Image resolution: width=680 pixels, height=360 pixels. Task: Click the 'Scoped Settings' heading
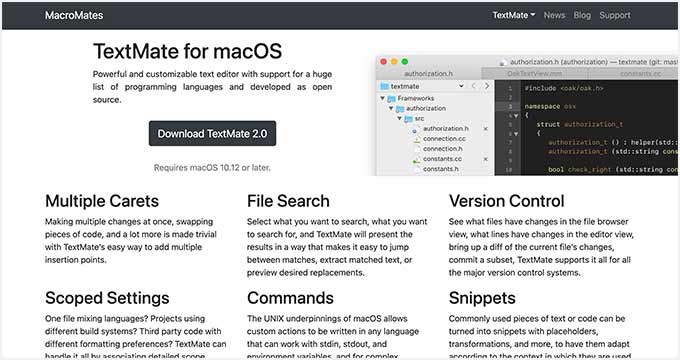(x=107, y=298)
